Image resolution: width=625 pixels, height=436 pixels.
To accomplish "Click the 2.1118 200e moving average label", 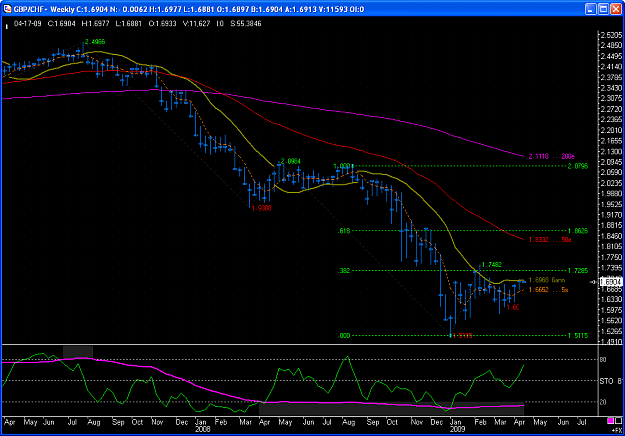I will pyautogui.click(x=552, y=156).
